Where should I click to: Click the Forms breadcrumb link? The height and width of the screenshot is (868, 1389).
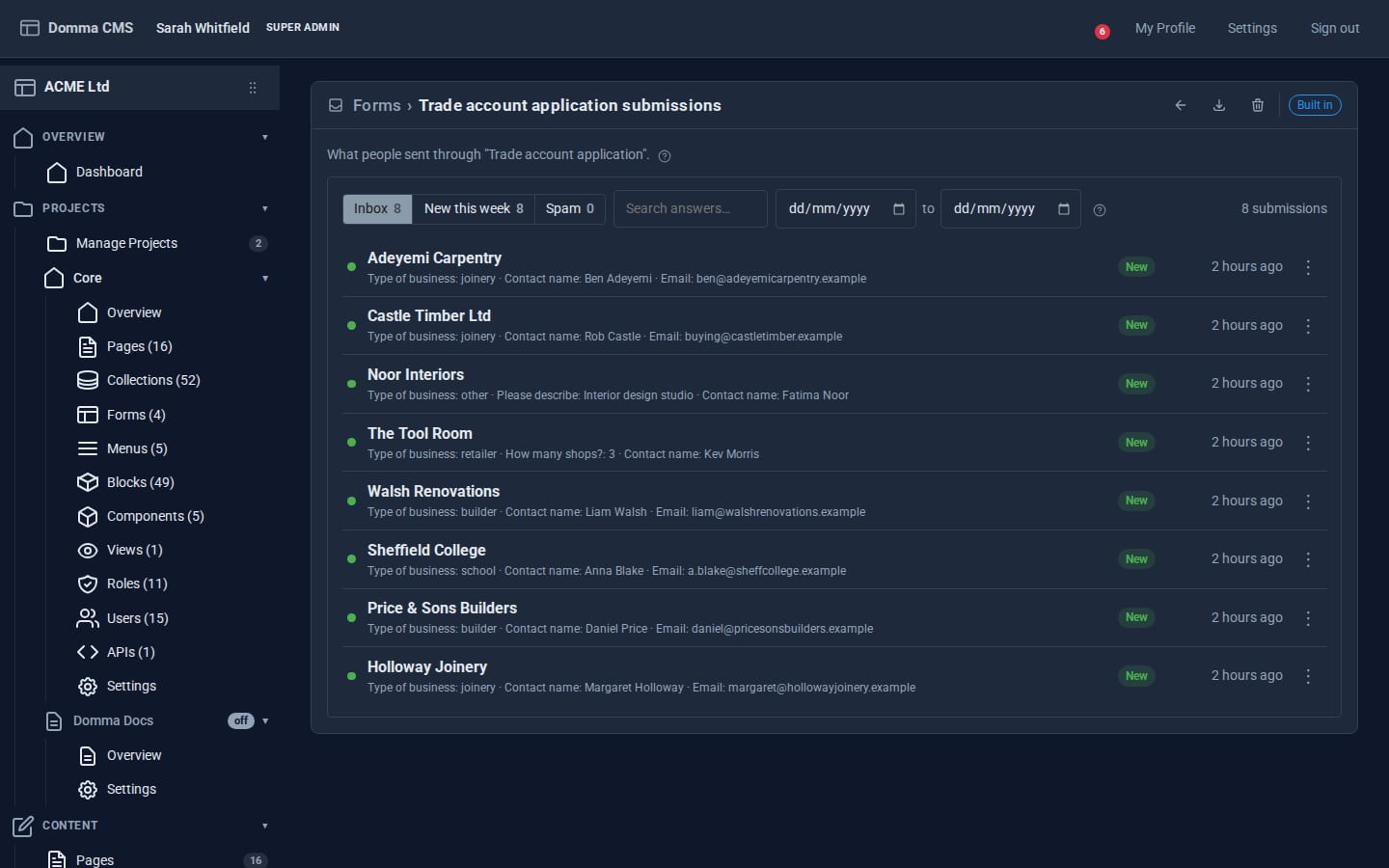(377, 105)
